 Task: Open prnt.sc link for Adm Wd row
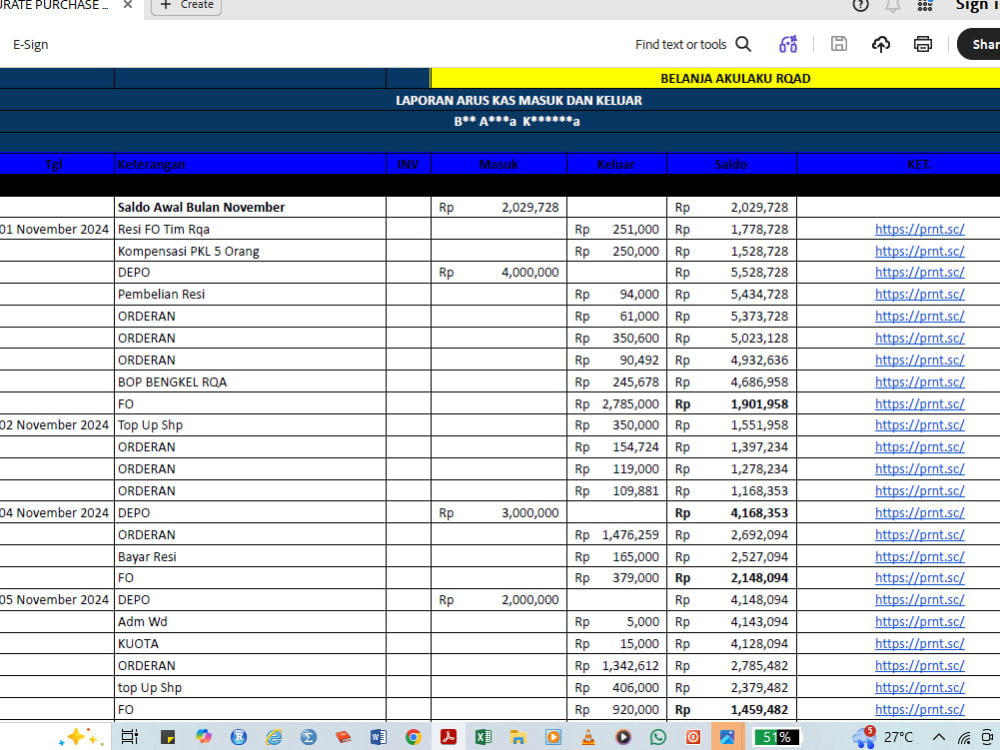(x=919, y=621)
